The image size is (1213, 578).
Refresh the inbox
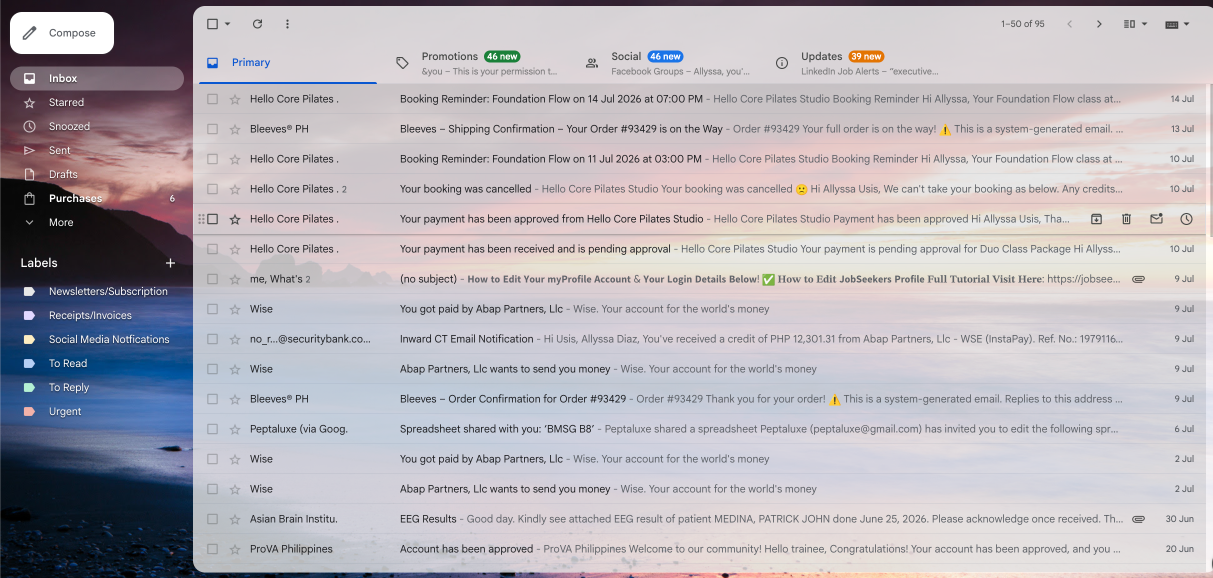coord(257,24)
